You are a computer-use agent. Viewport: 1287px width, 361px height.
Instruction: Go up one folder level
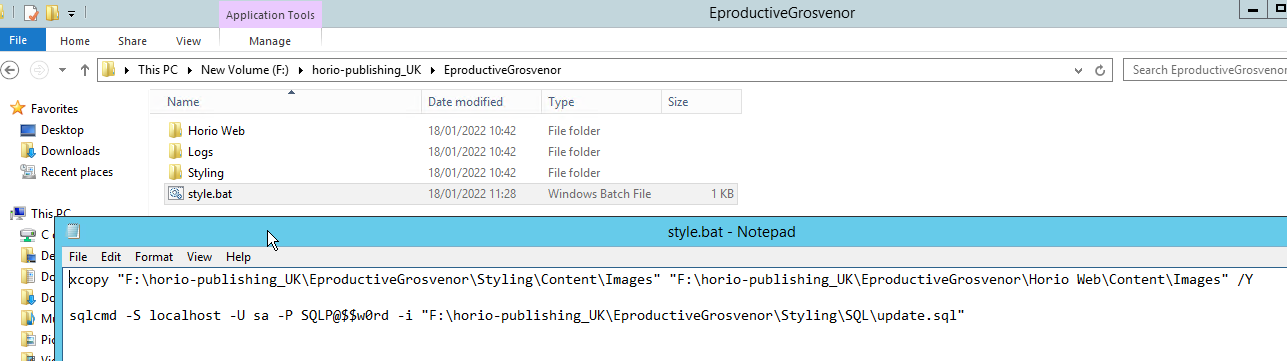pyautogui.click(x=85, y=70)
